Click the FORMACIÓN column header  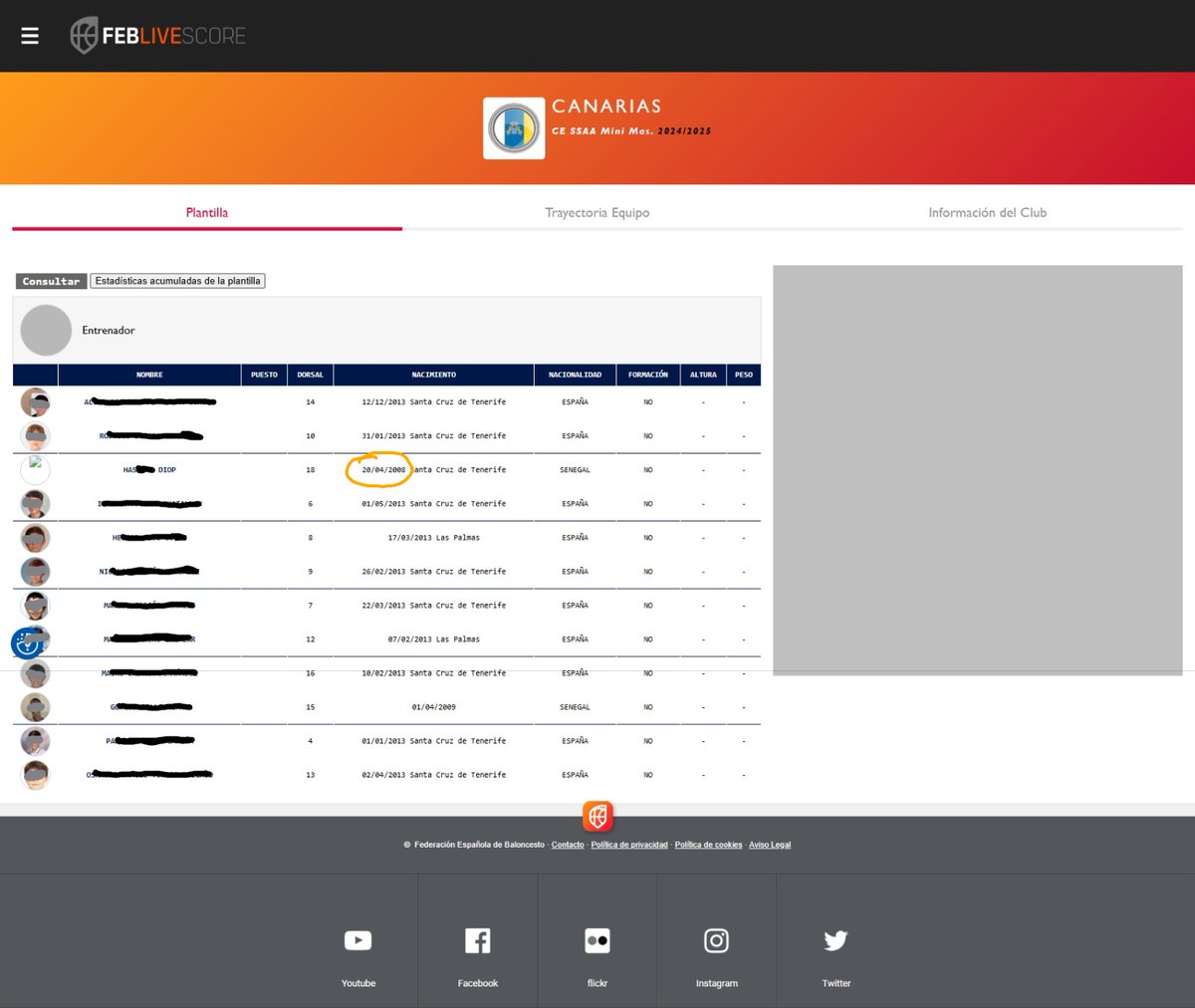(648, 375)
